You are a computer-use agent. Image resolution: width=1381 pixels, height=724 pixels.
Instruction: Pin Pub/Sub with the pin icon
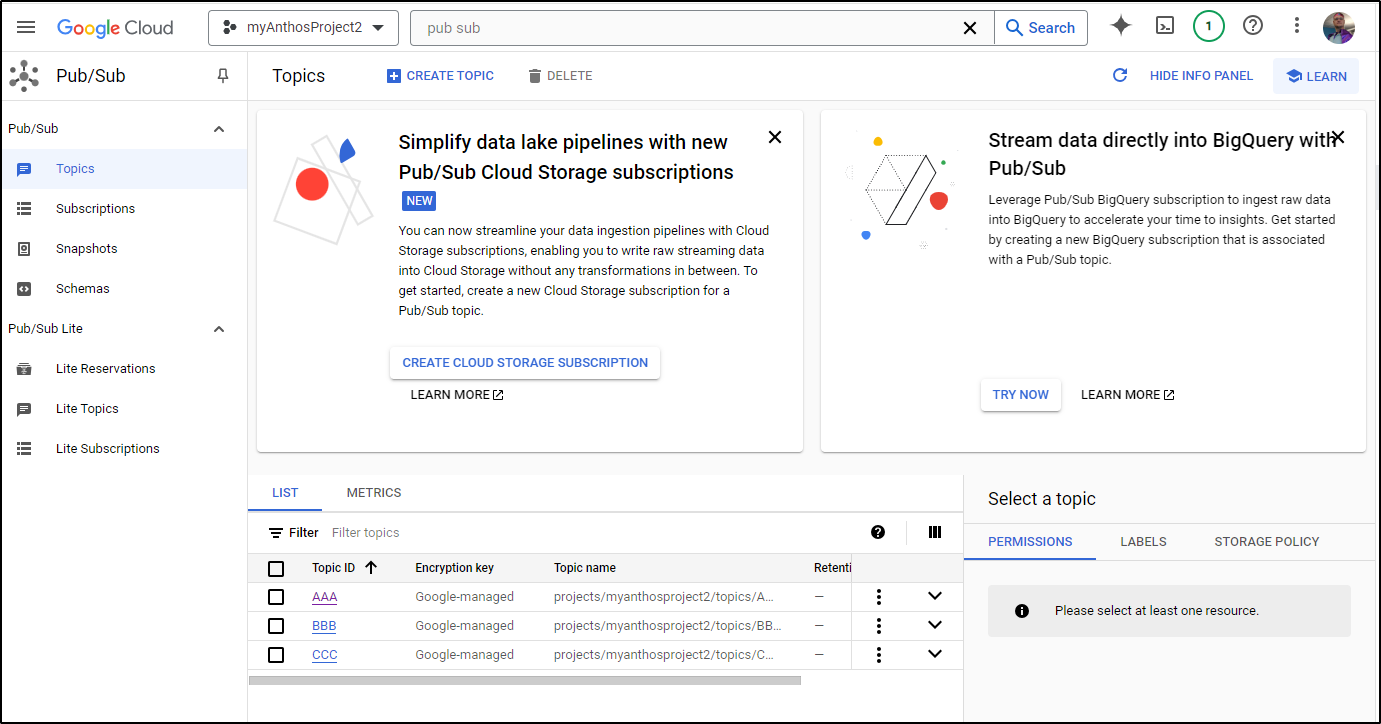click(x=223, y=76)
